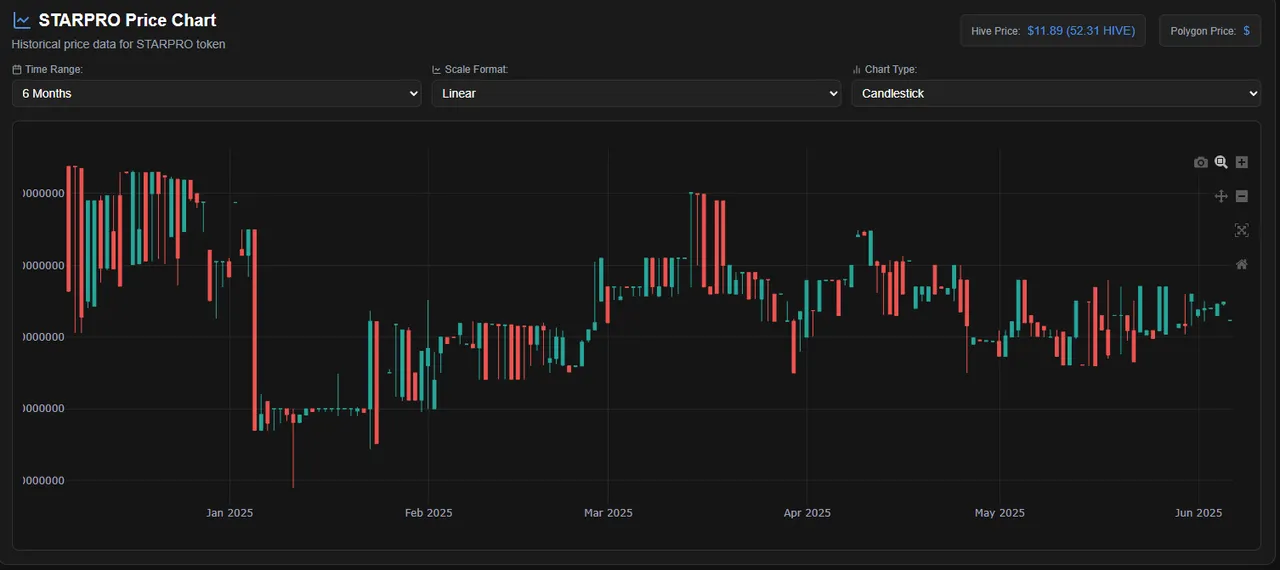
Task: Select the pan arrows tool
Action: [1221, 196]
